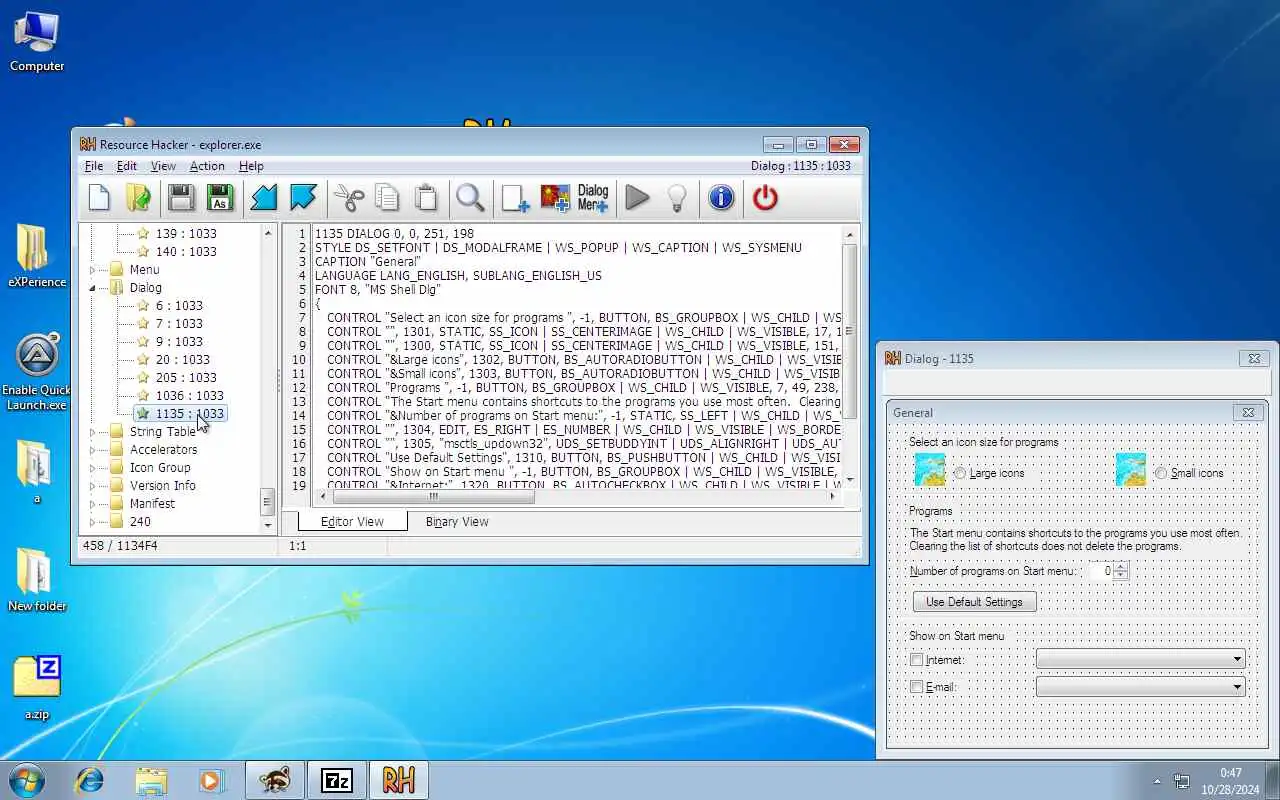1280x800 pixels.
Task: Expand the Menu folder in tree
Action: pyautogui.click(x=93, y=270)
